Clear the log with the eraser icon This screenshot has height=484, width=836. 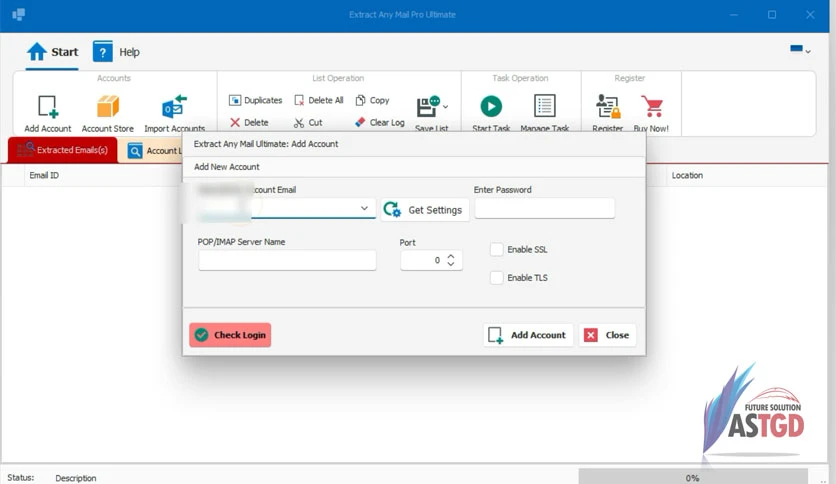380,123
